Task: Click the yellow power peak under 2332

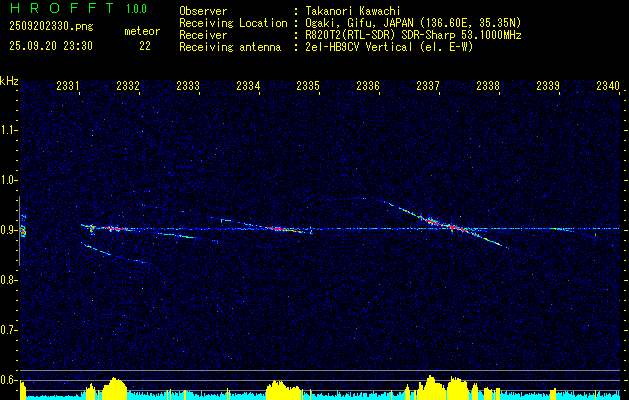Action: (x=115, y=388)
